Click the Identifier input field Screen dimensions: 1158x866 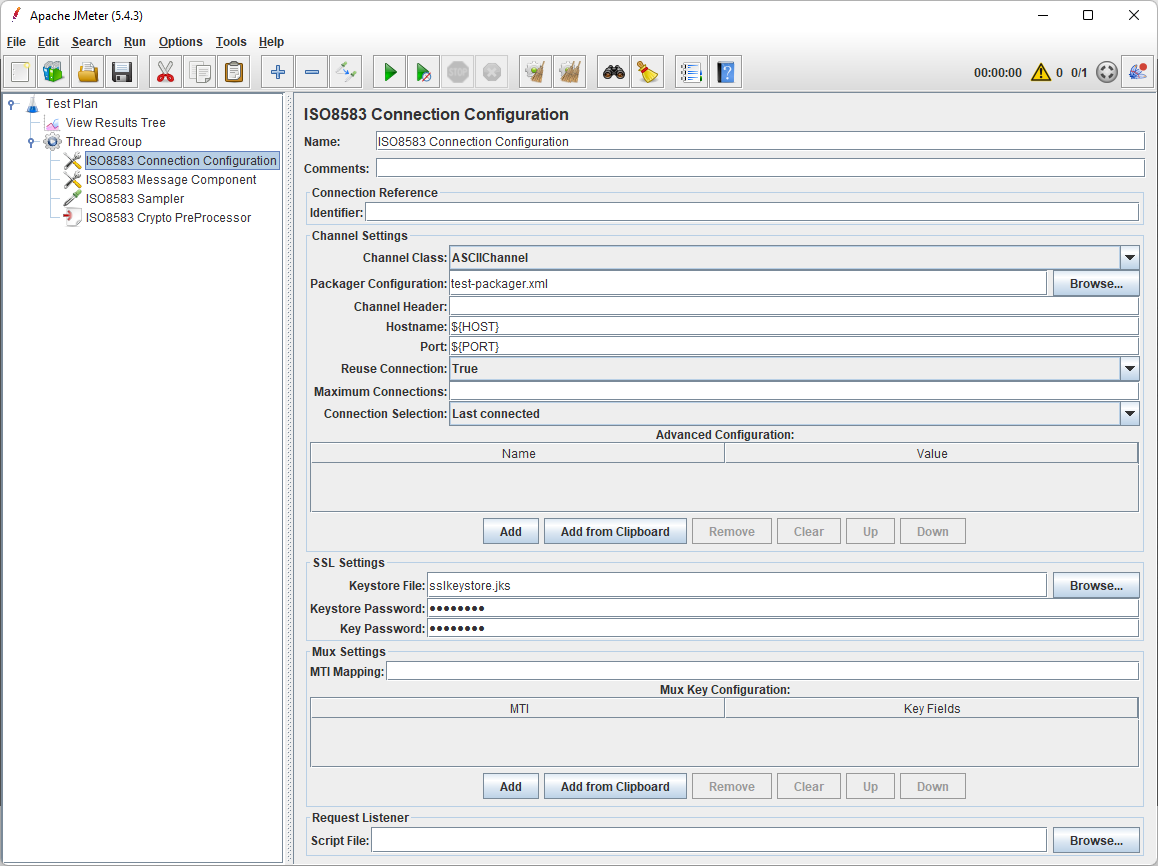752,213
